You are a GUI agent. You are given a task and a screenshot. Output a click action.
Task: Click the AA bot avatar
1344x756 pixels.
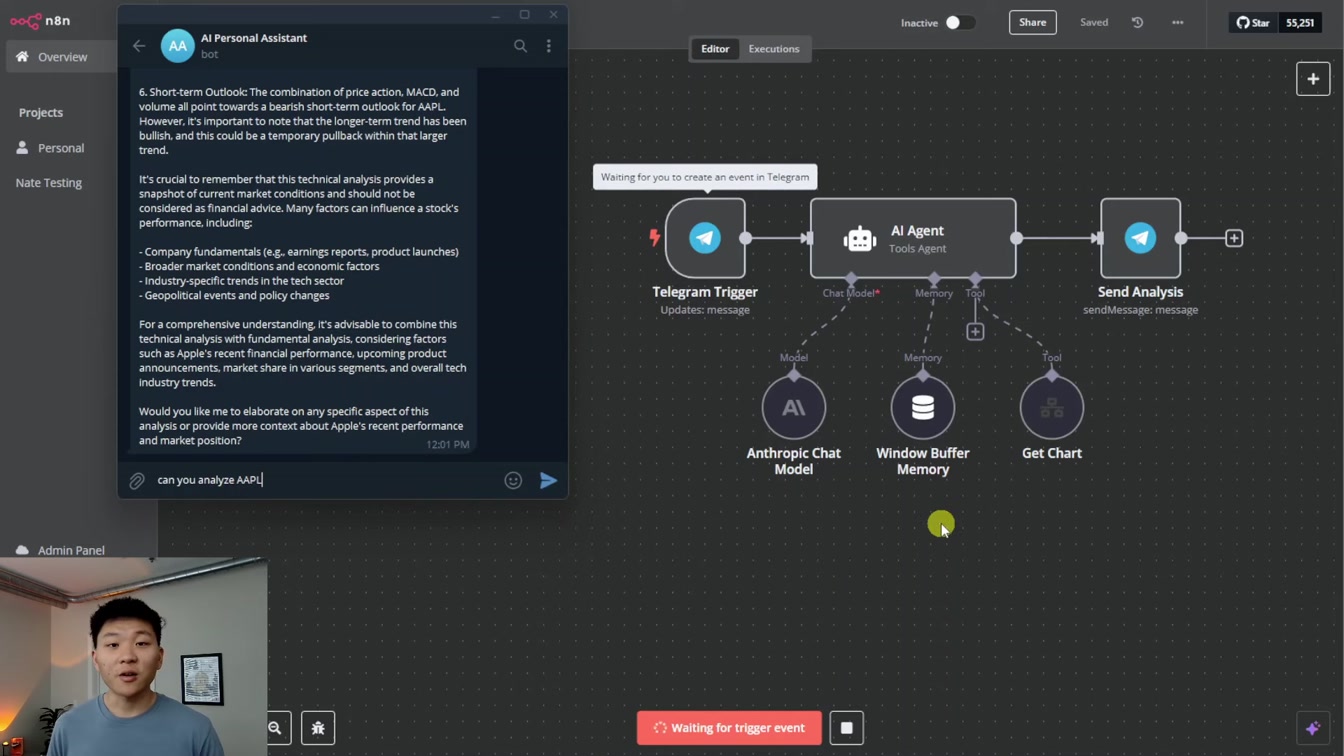click(177, 46)
